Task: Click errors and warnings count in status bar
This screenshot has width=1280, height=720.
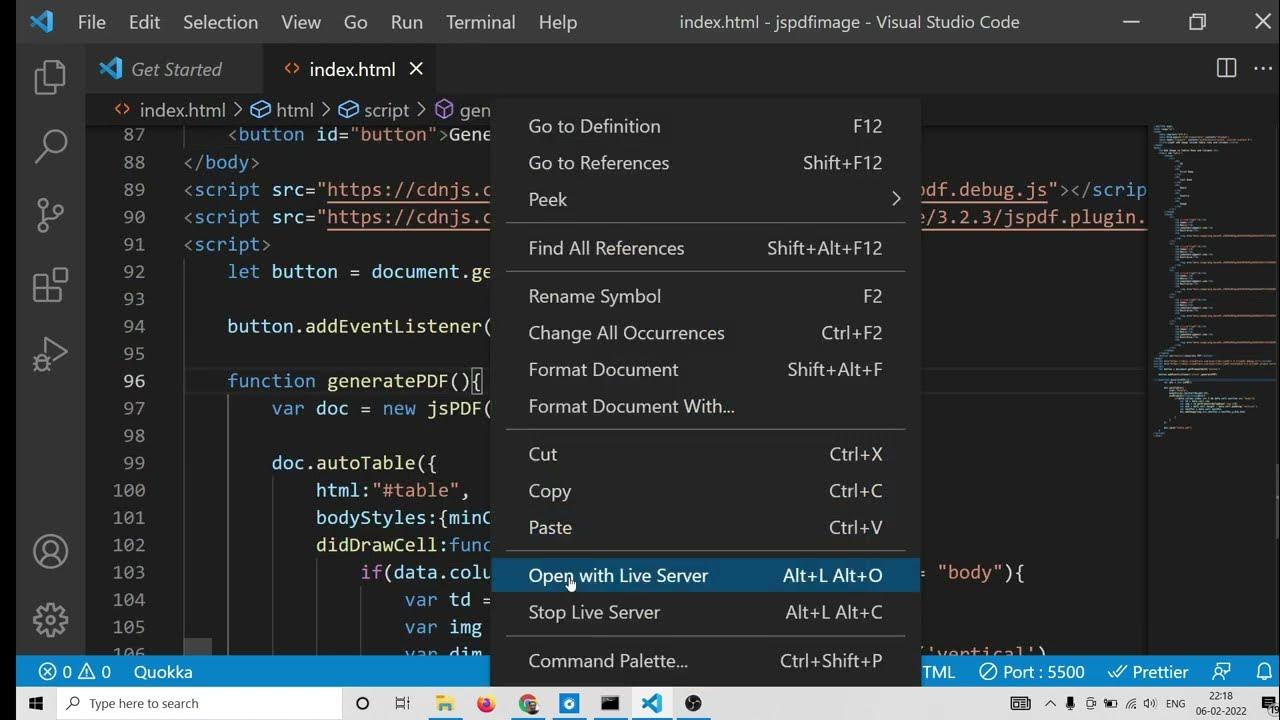Action: point(75,672)
